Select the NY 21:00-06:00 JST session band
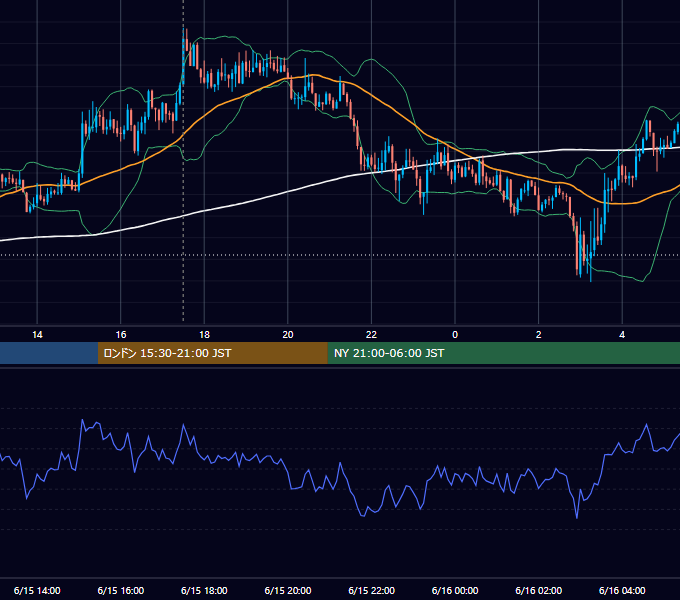680x600 pixels. coord(503,353)
